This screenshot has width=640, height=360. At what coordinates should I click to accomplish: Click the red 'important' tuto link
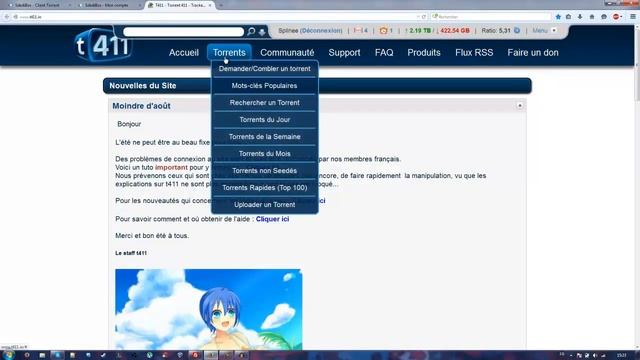[x=171, y=167]
